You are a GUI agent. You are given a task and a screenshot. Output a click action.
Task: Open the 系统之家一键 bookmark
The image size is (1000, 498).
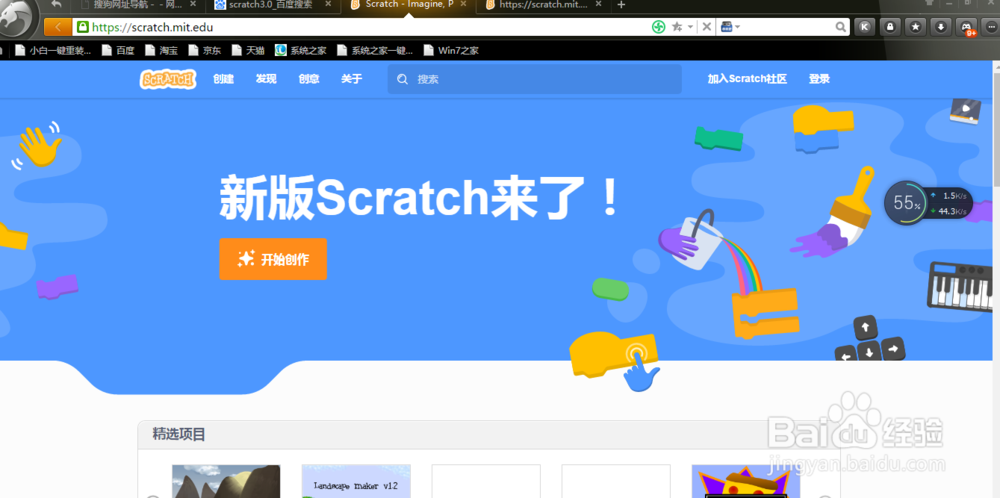point(374,50)
